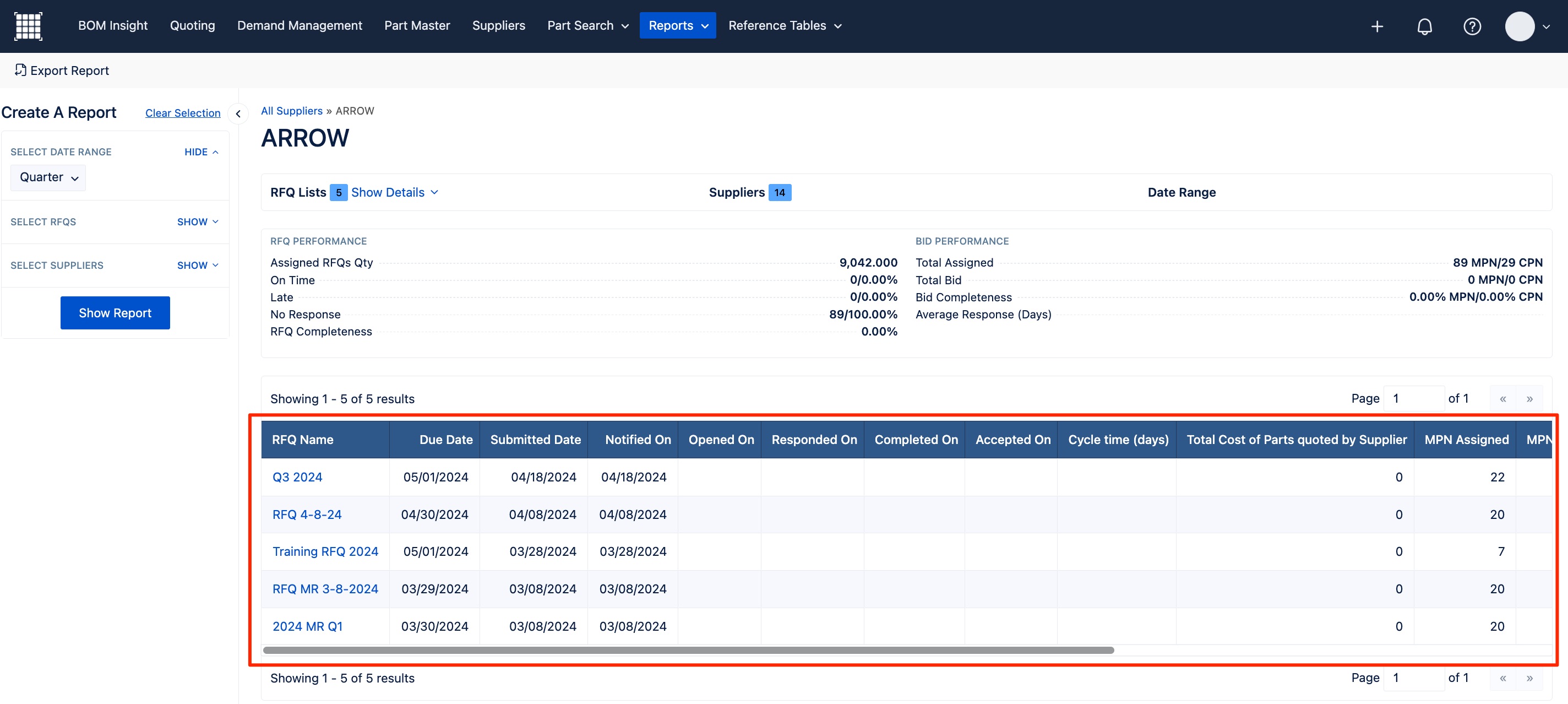Click Export Report button

tap(62, 71)
